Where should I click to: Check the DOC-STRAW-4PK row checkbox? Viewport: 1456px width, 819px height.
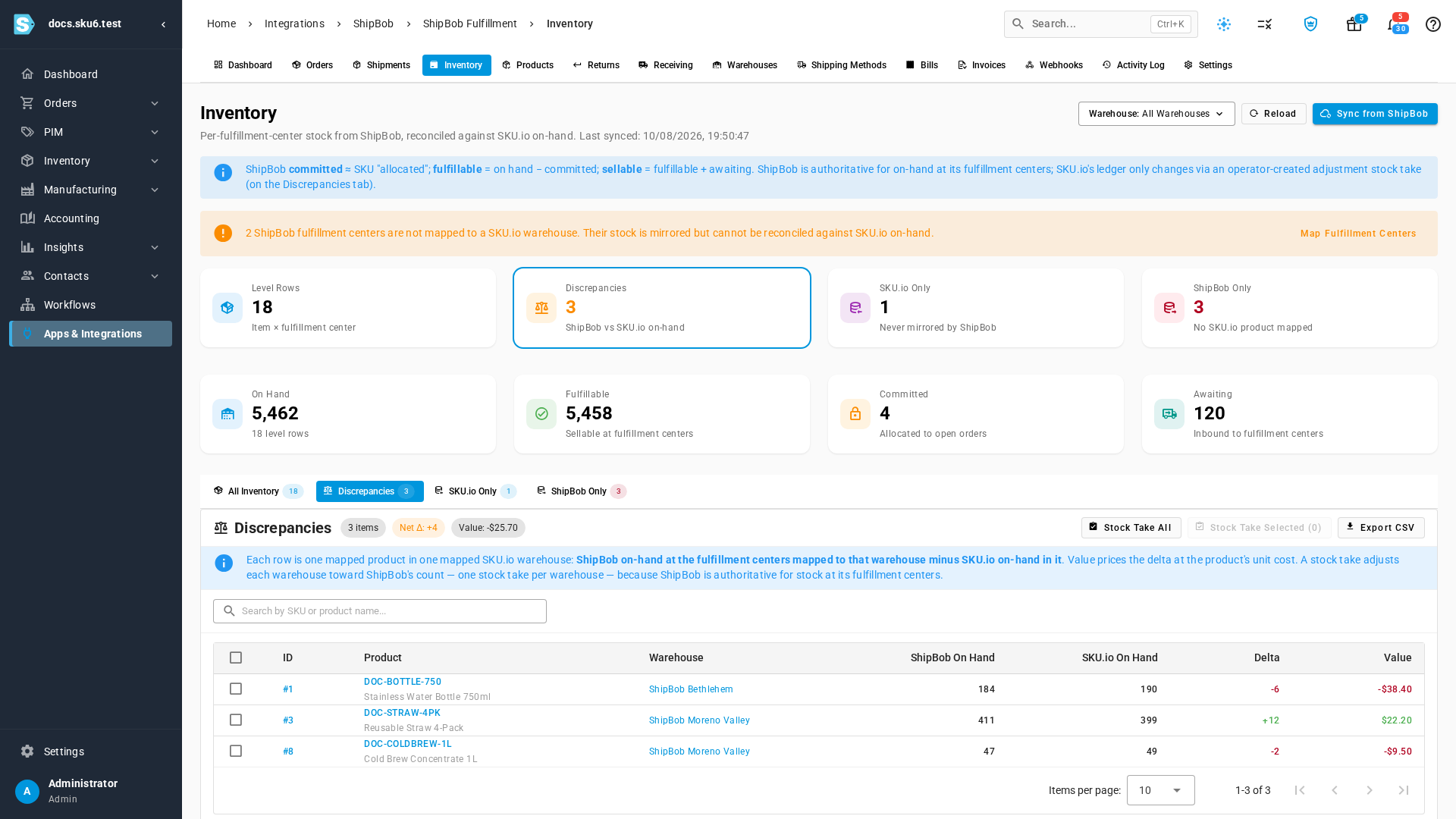(236, 720)
